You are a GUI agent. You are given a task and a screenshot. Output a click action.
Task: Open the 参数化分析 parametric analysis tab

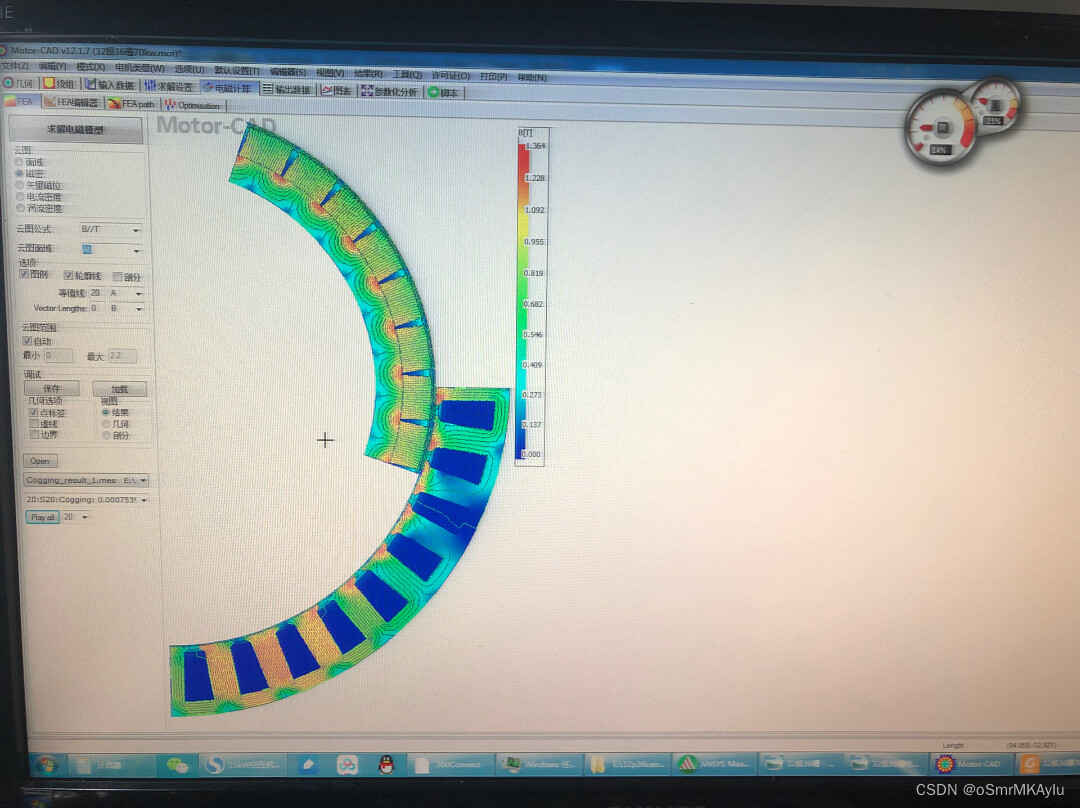(x=390, y=91)
